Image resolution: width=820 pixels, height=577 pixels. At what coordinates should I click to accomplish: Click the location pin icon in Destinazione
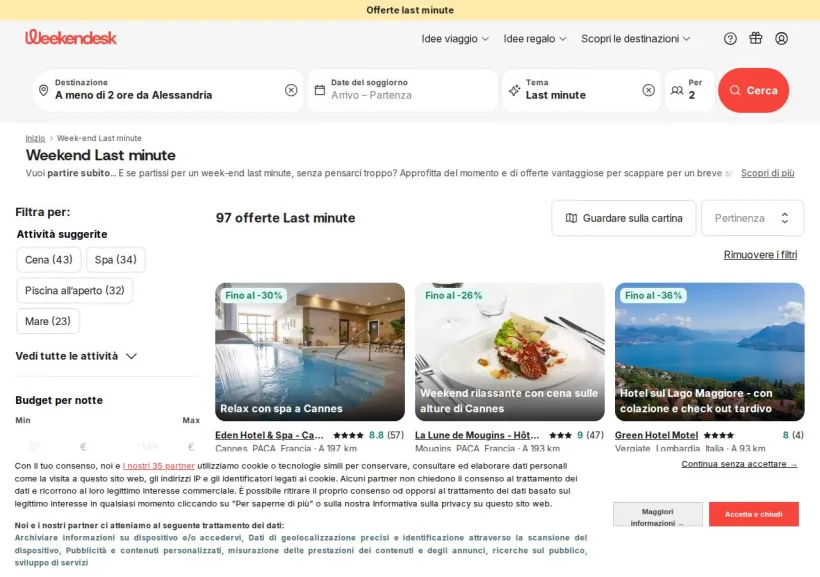click(x=44, y=90)
